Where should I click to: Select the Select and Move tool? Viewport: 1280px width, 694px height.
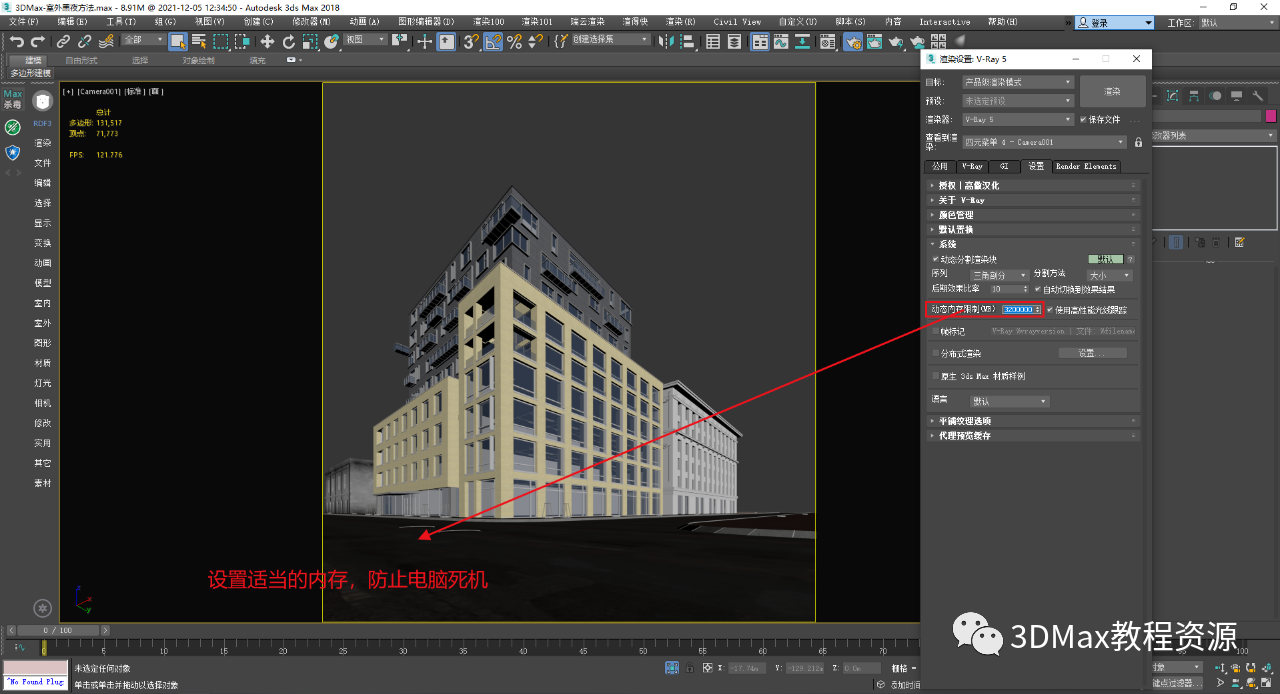point(268,40)
